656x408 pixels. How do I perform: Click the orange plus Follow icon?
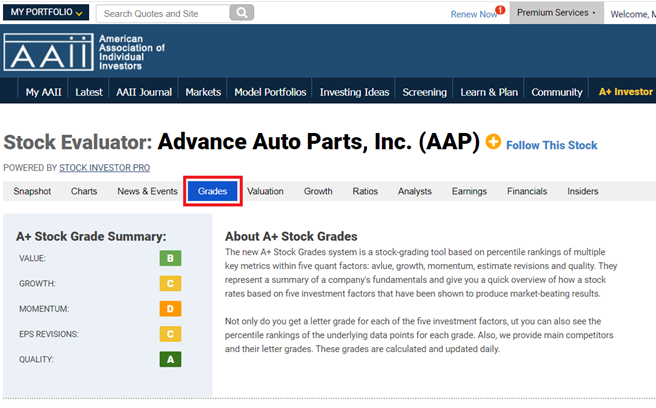[493, 141]
